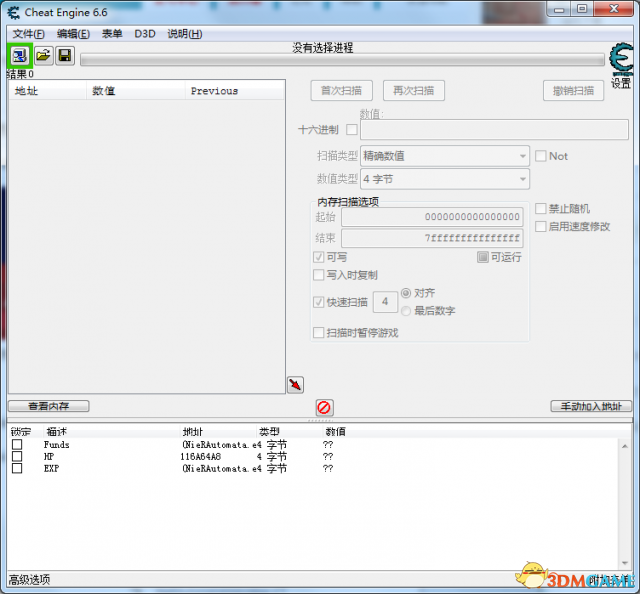Viewport: 640px width, 594px height.
Task: Select the Funds description text
Action: (57, 444)
